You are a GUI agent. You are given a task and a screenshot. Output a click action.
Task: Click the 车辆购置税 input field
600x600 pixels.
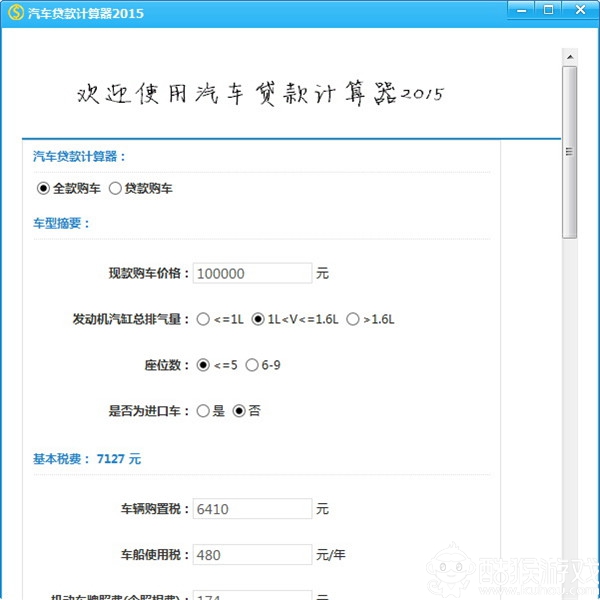click(x=252, y=509)
